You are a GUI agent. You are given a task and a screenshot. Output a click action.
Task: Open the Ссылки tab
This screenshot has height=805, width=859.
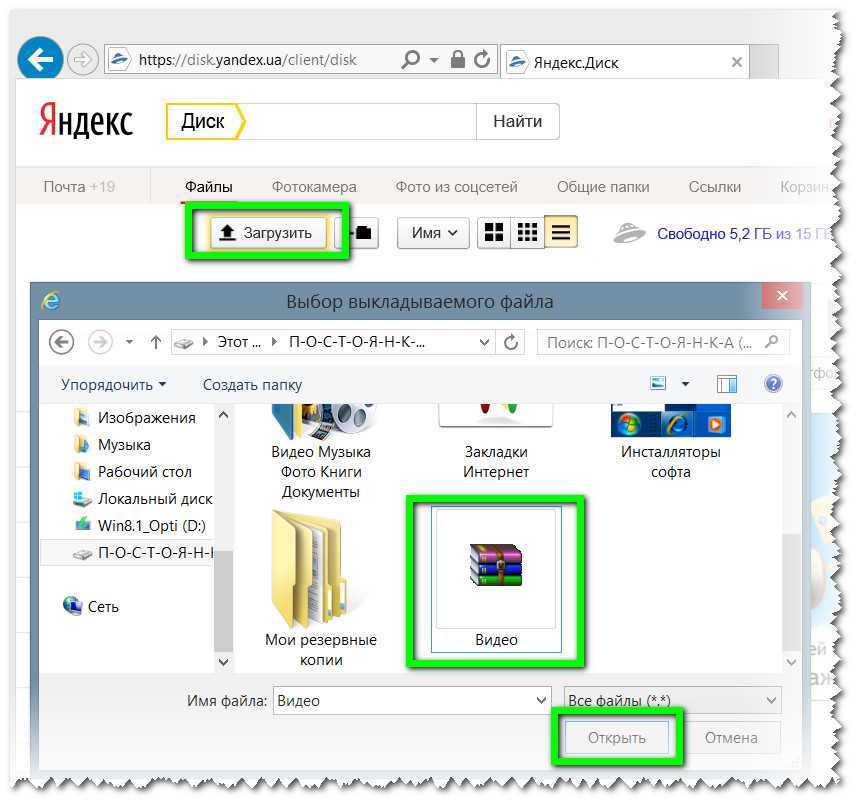coord(714,187)
